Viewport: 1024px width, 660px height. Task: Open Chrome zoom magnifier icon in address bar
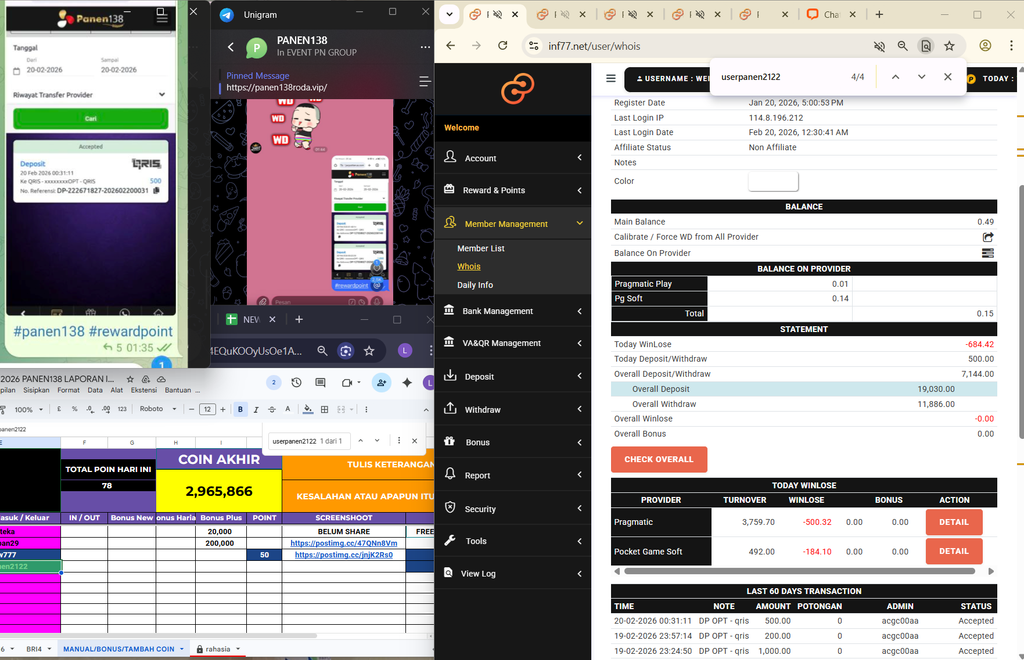point(903,46)
